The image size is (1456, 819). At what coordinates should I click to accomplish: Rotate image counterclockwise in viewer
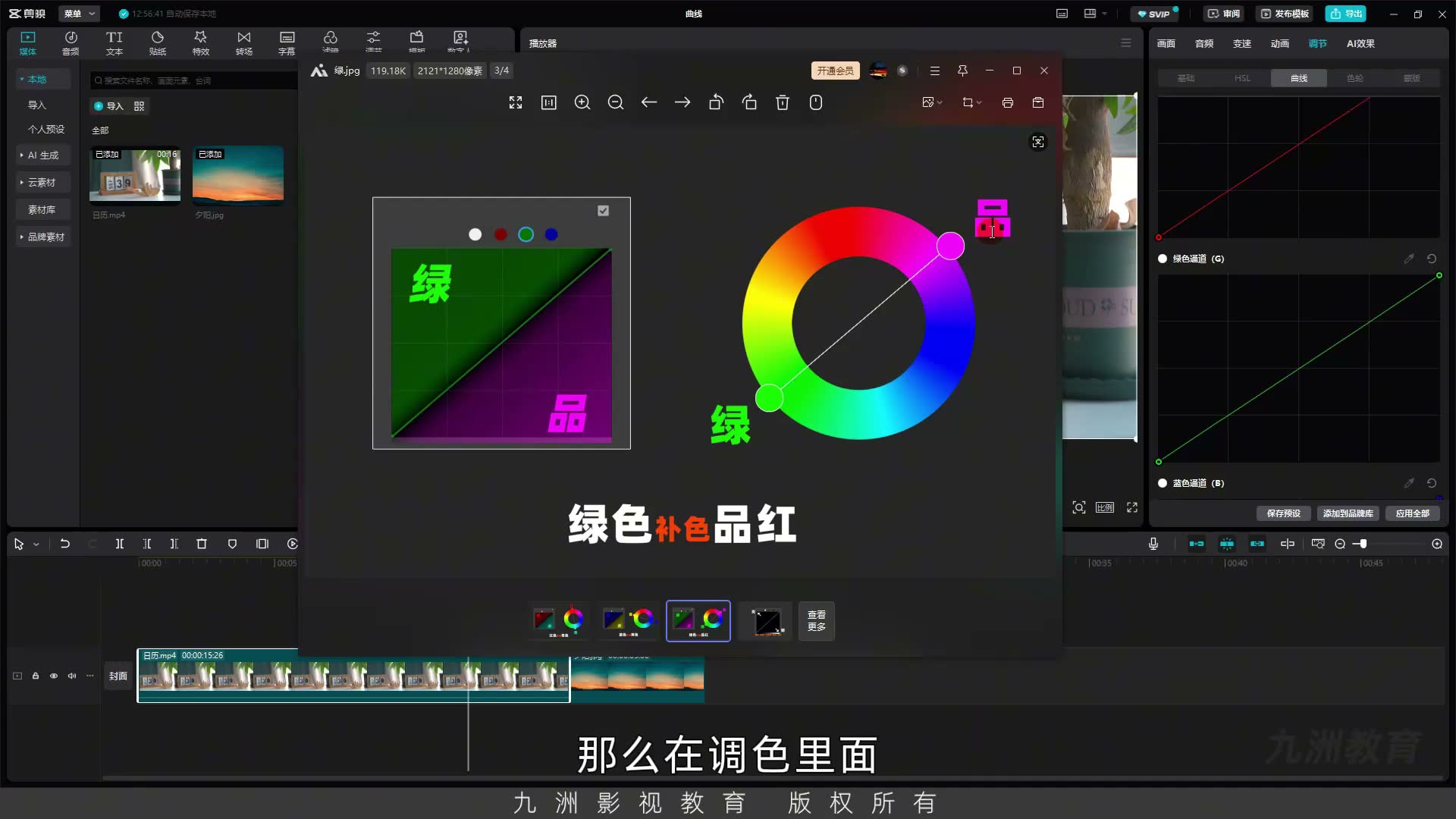coord(716,102)
